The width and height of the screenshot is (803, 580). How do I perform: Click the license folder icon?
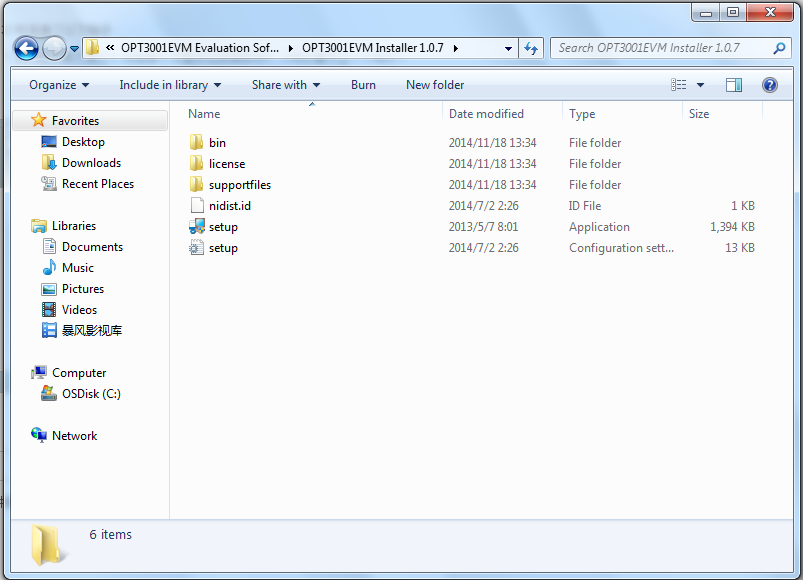coord(196,163)
